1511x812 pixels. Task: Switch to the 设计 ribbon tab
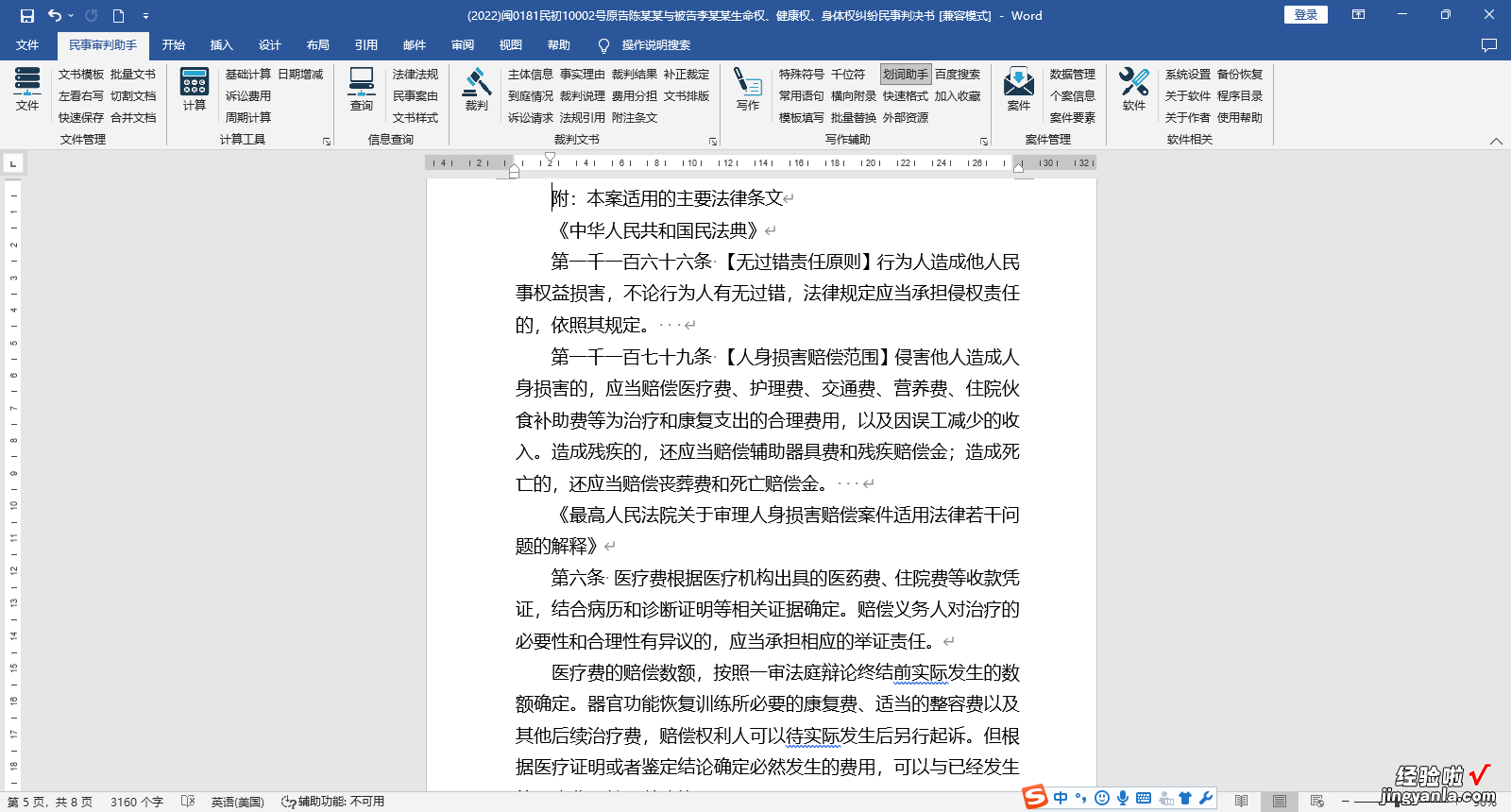pyautogui.click(x=269, y=45)
